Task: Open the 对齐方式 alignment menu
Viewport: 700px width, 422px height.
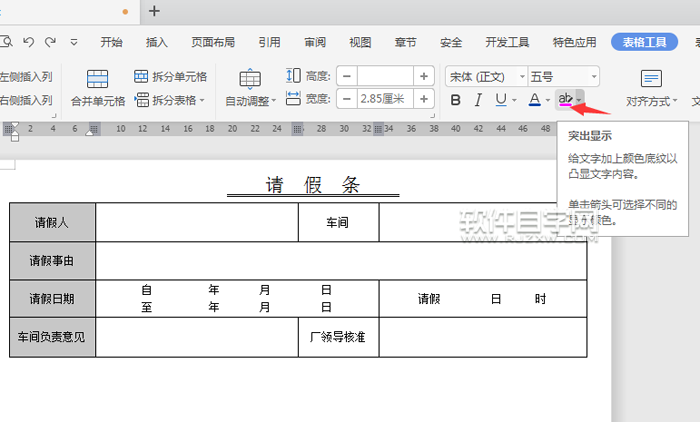Action: [x=651, y=88]
